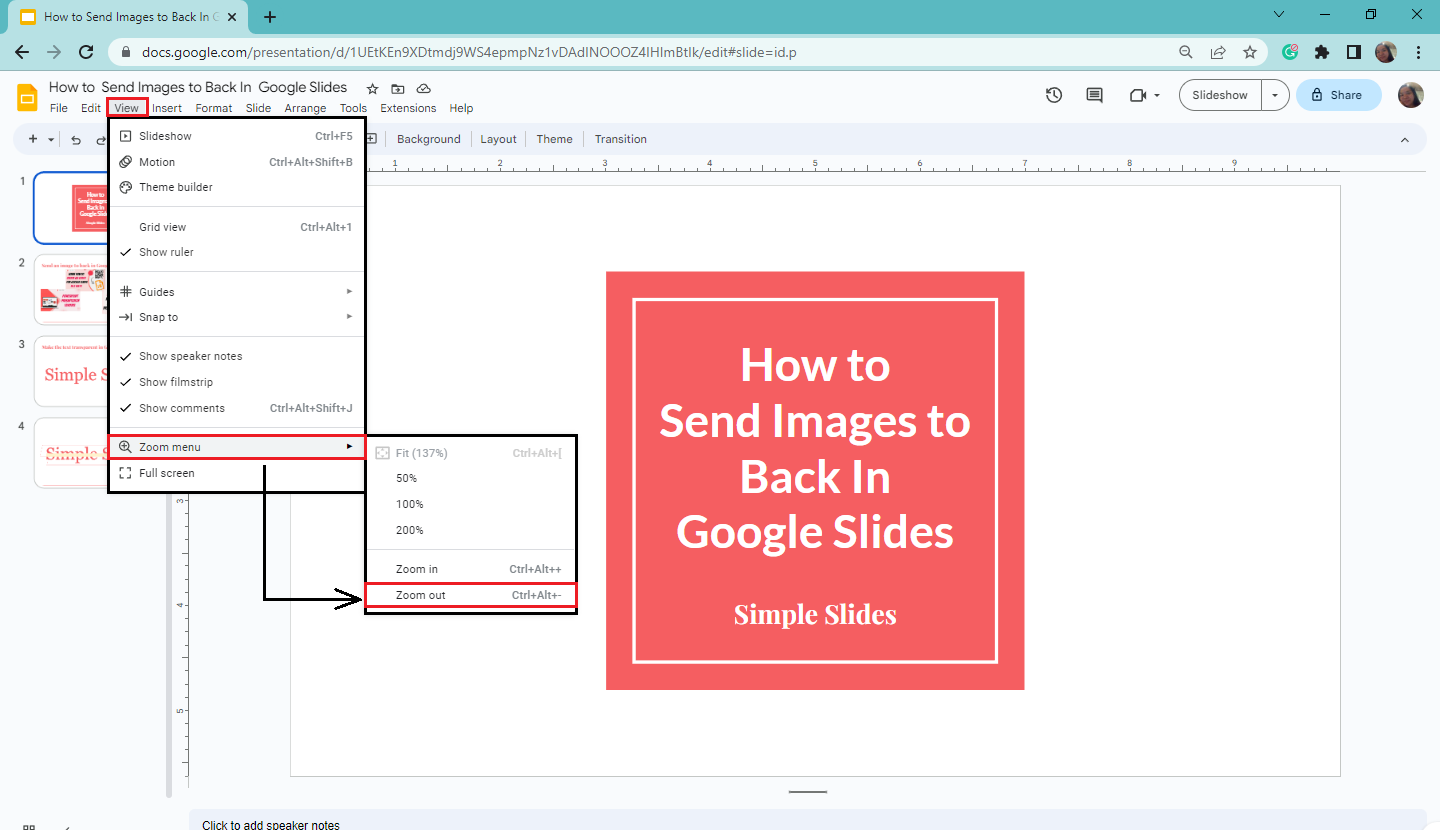Viewport: 1440px width, 830px height.
Task: Click the move to folder icon
Action: pos(398,88)
